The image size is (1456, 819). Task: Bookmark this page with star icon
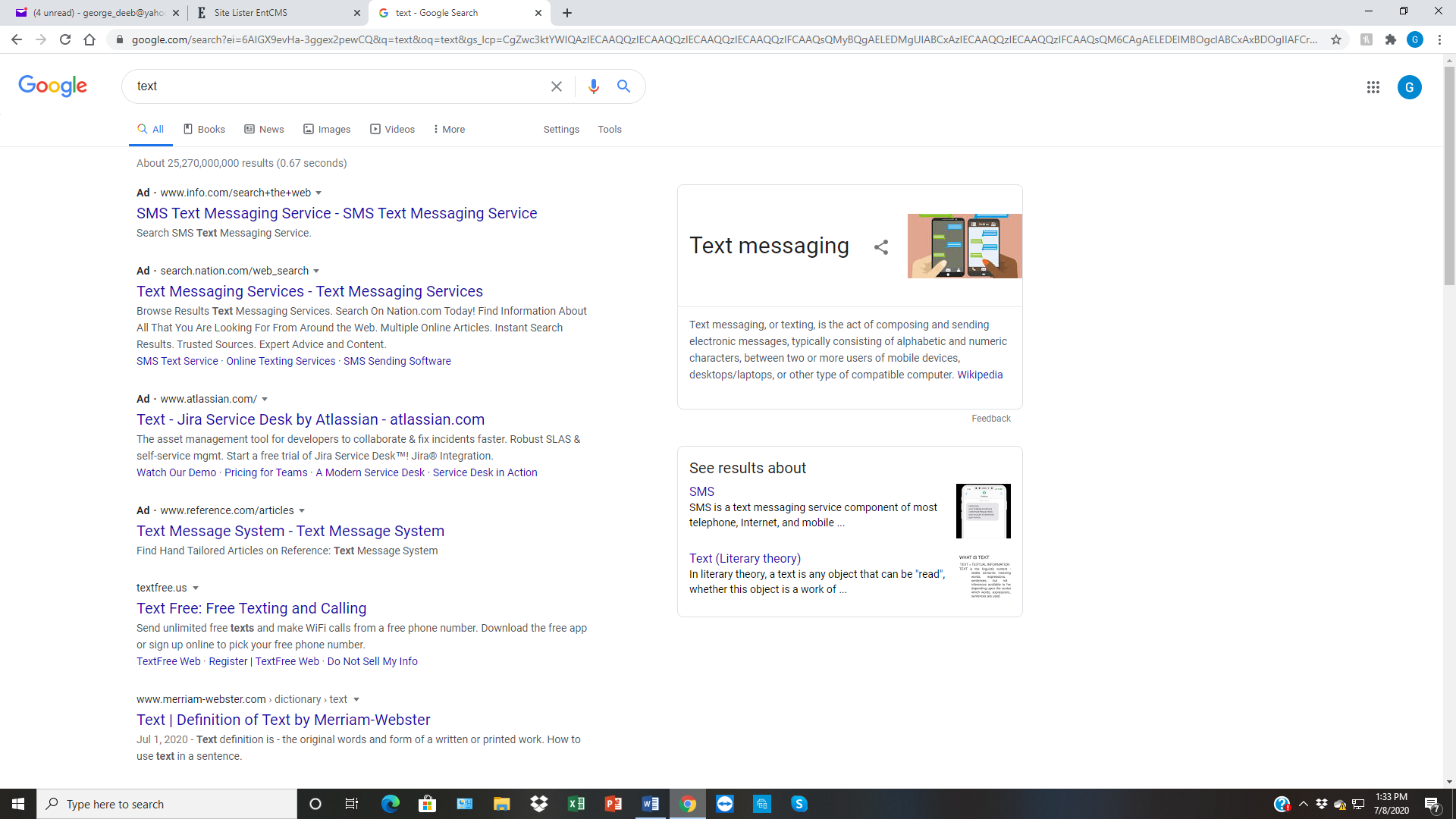point(1335,39)
